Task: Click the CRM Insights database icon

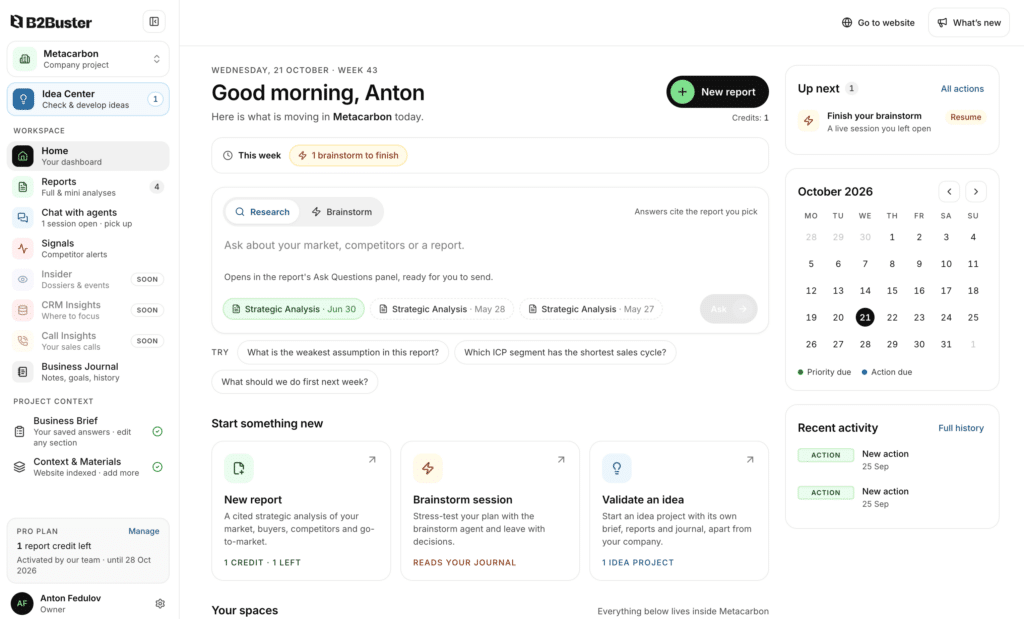Action: click(x=23, y=310)
